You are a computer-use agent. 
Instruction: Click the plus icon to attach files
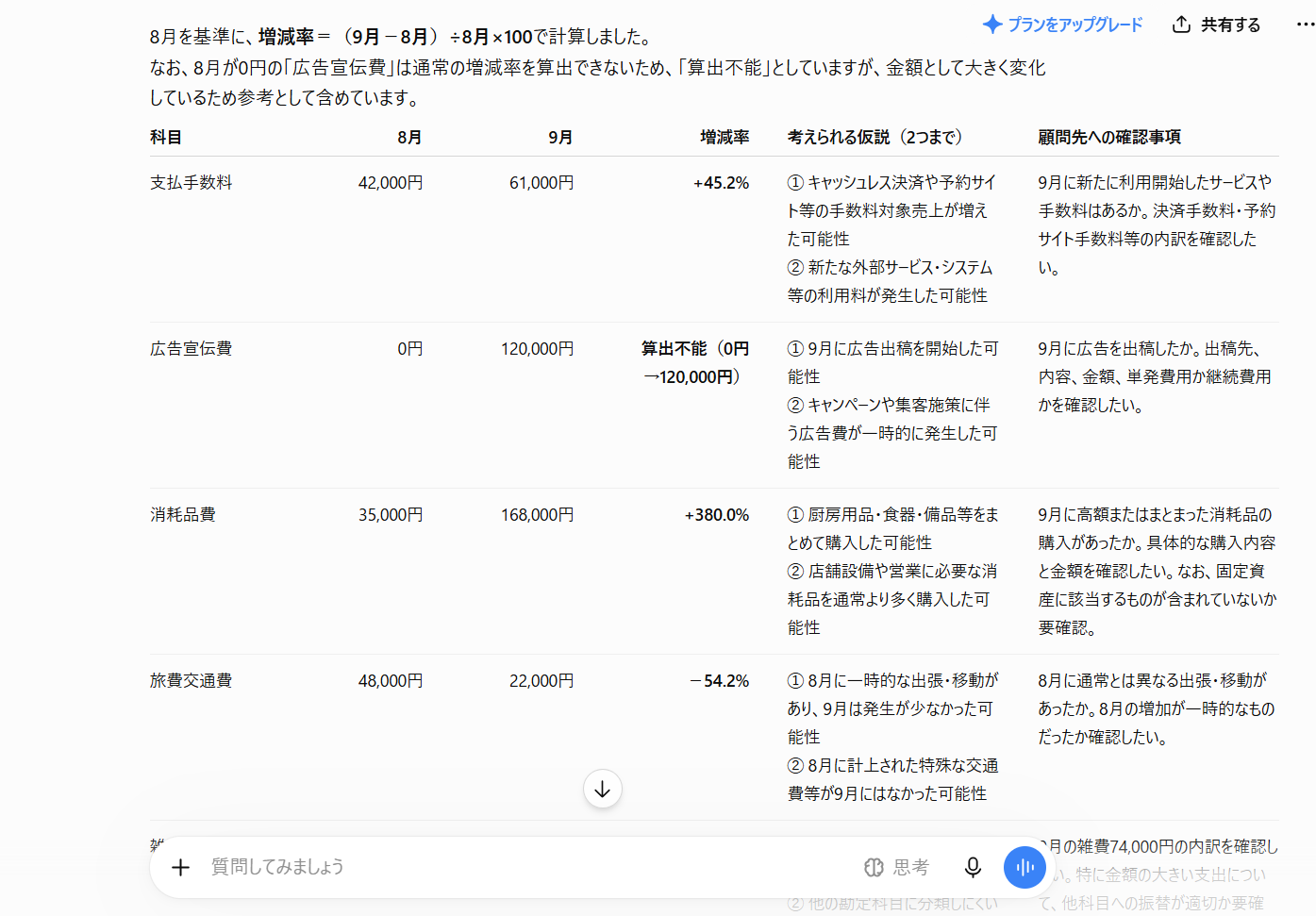click(x=180, y=867)
